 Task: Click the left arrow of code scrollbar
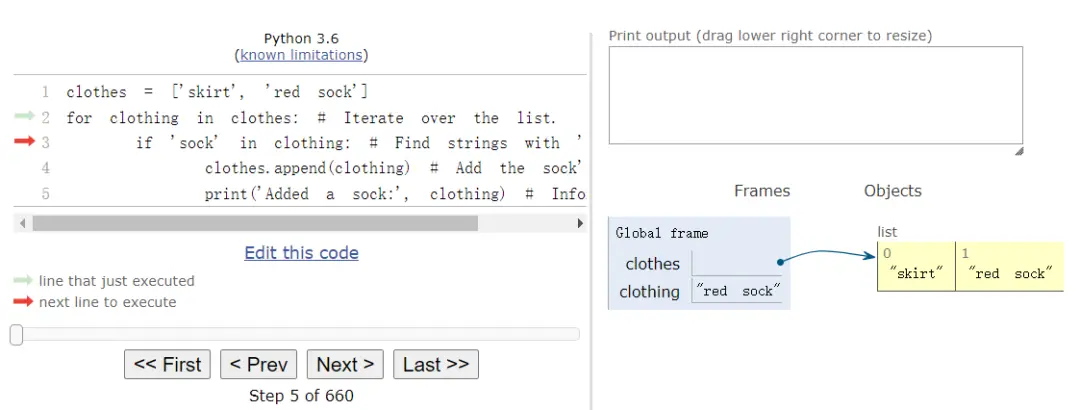(x=21, y=223)
